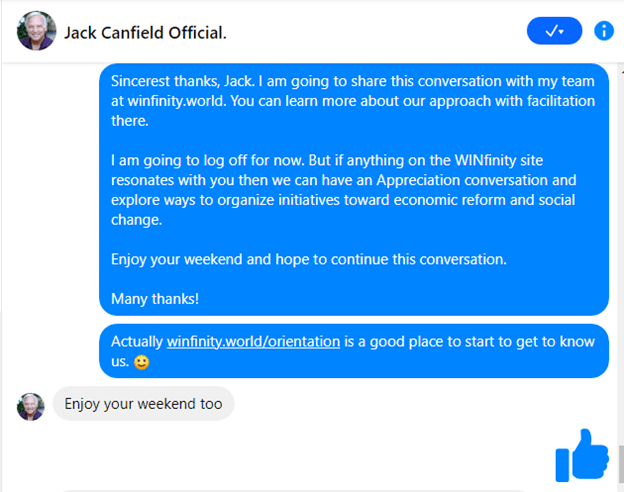Viewport: 624px width, 492px height.
Task: Open the winfinity.world/orientation link
Action: pos(253,341)
